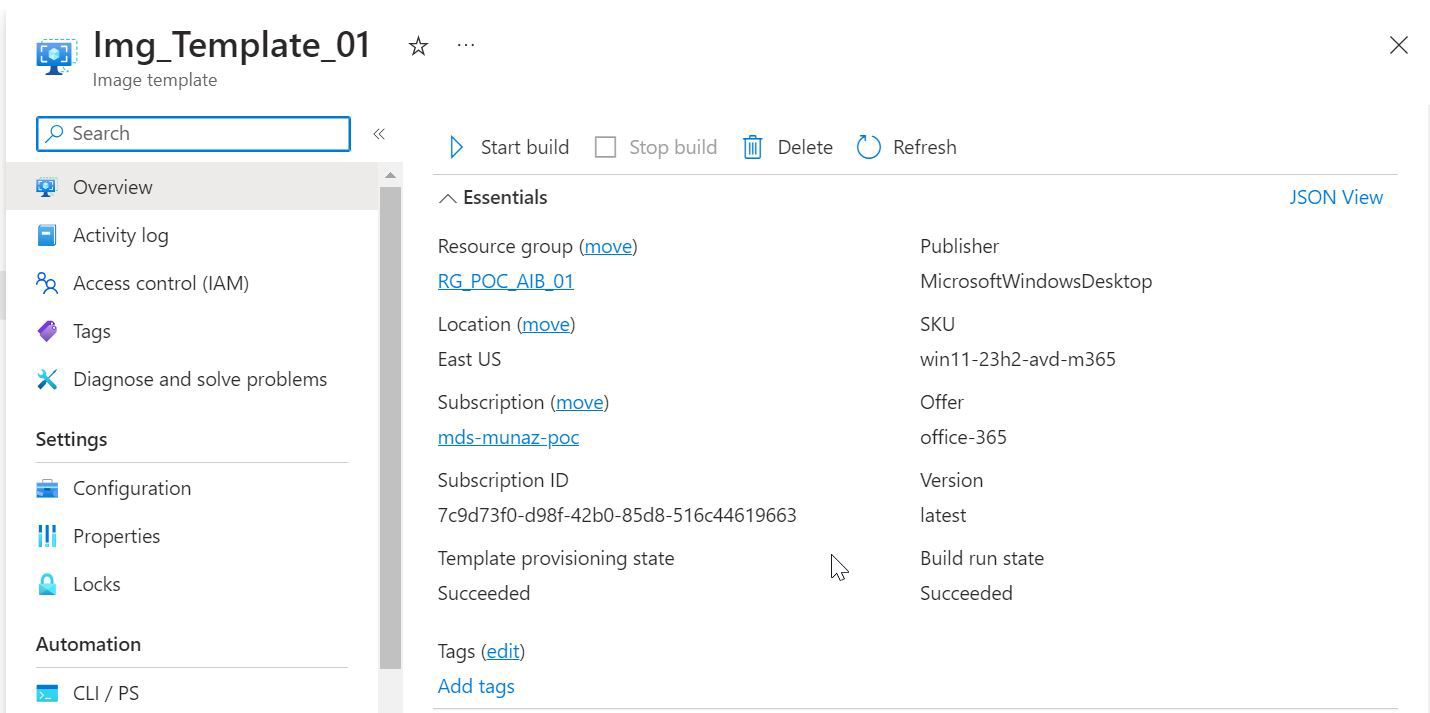Viewport: 1430px width, 713px height.
Task: Open the more options ellipsis
Action: coord(466,46)
